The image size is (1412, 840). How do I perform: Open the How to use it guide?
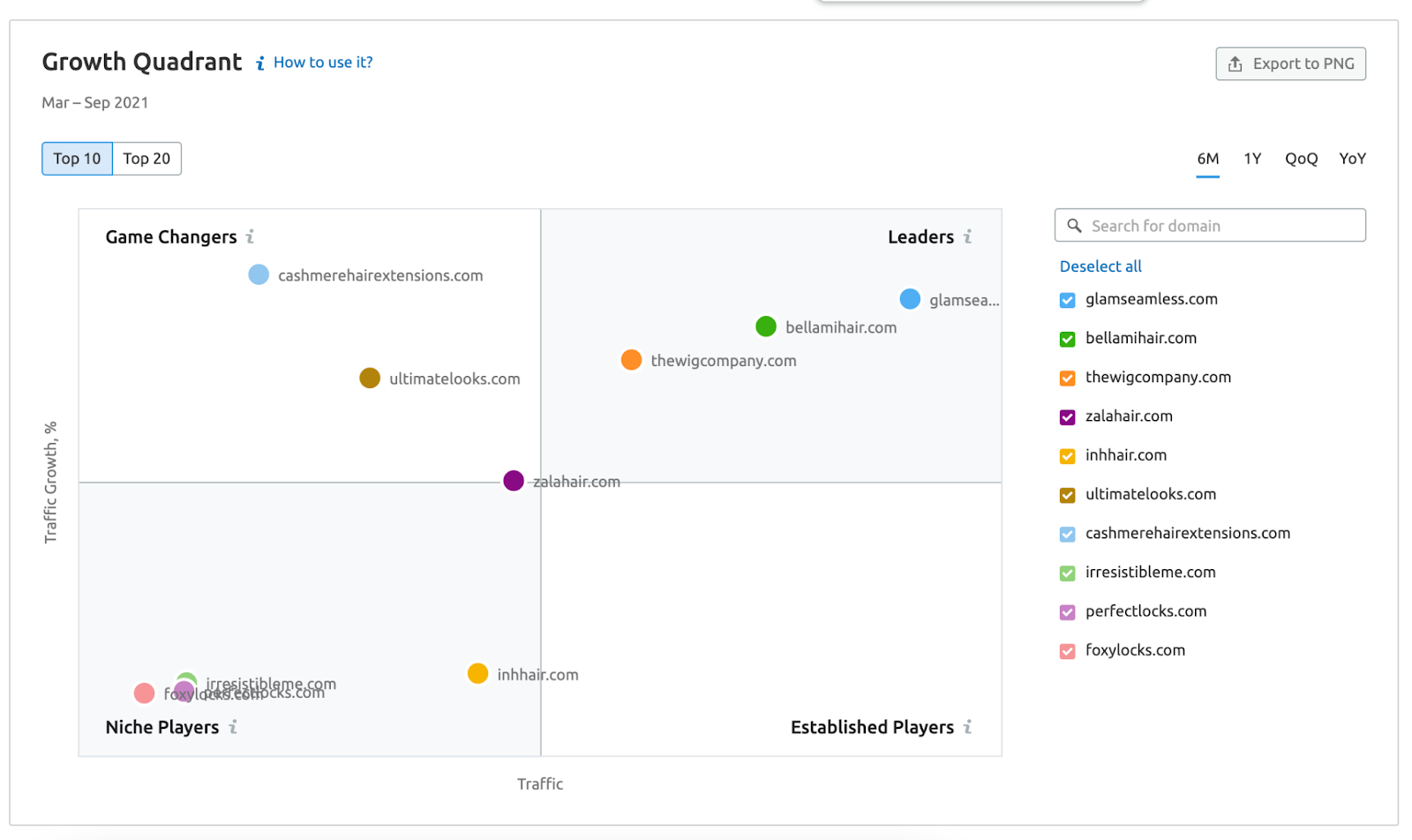(x=322, y=62)
